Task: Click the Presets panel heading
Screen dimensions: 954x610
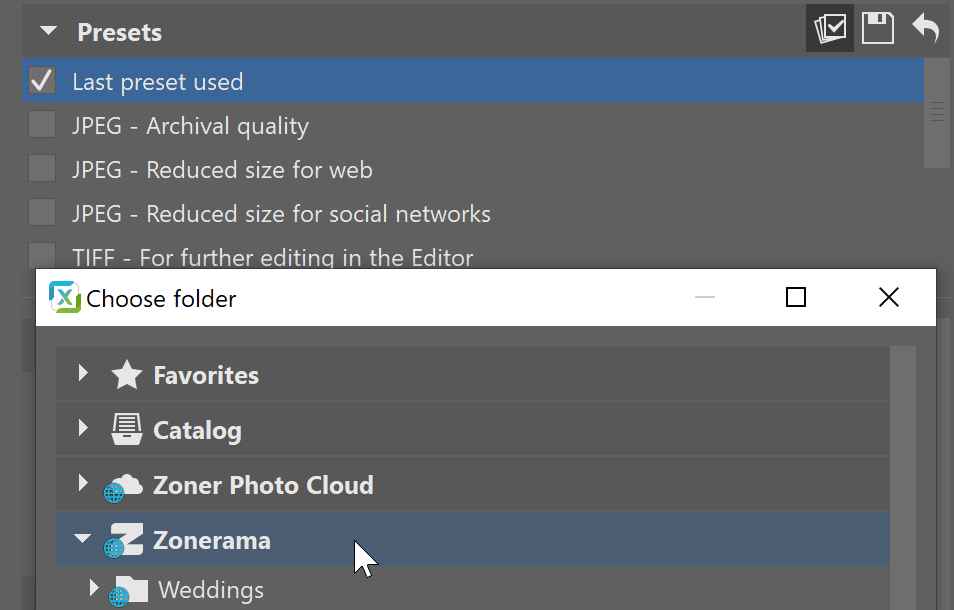Action: click(119, 32)
